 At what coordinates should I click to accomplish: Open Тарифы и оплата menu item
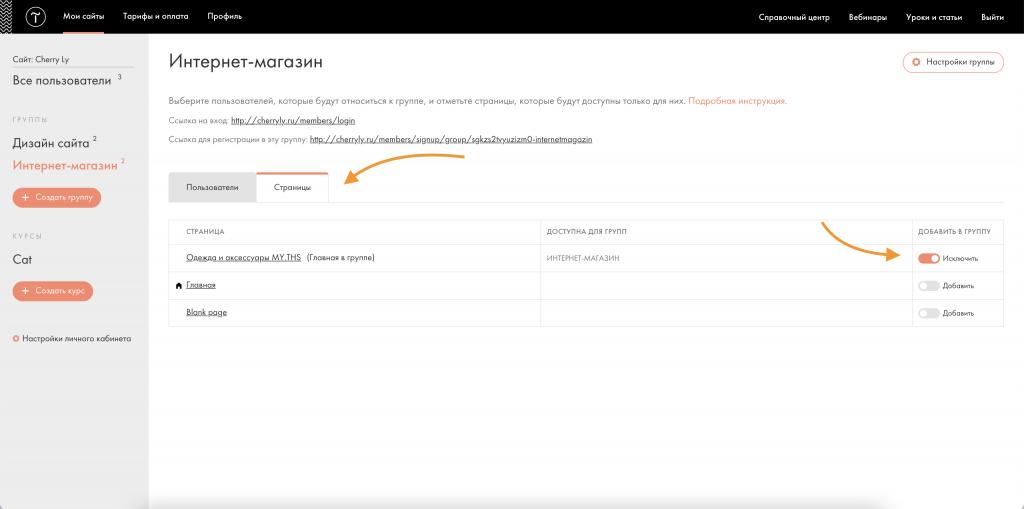point(155,17)
